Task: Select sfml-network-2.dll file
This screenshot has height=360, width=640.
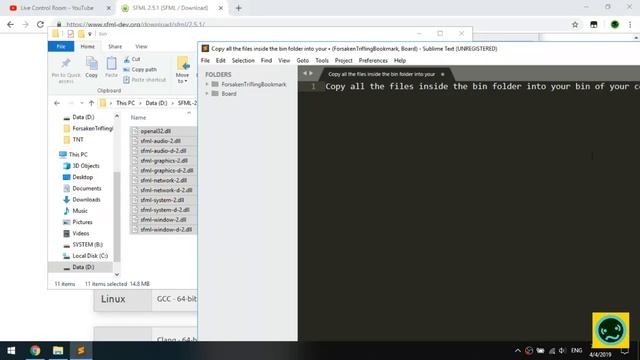Action: coord(163,180)
